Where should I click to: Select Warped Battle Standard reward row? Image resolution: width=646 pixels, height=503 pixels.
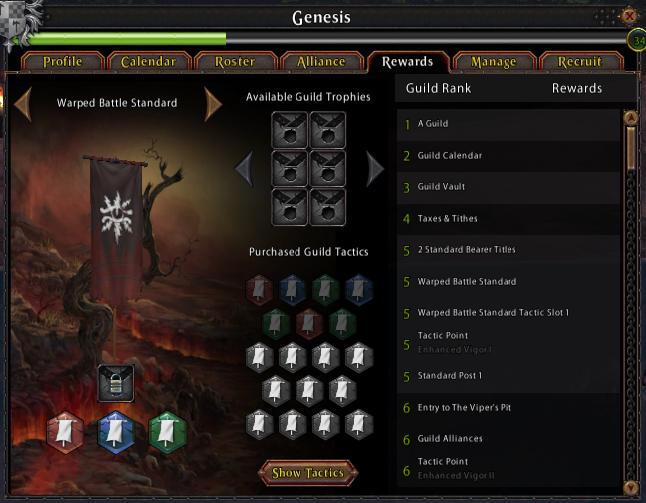508,281
